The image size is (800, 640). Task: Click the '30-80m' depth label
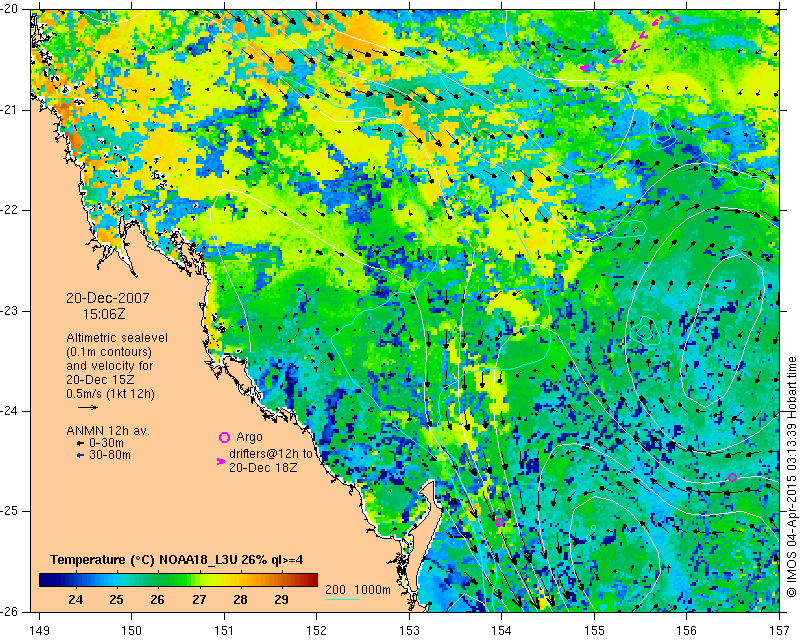(x=109, y=455)
